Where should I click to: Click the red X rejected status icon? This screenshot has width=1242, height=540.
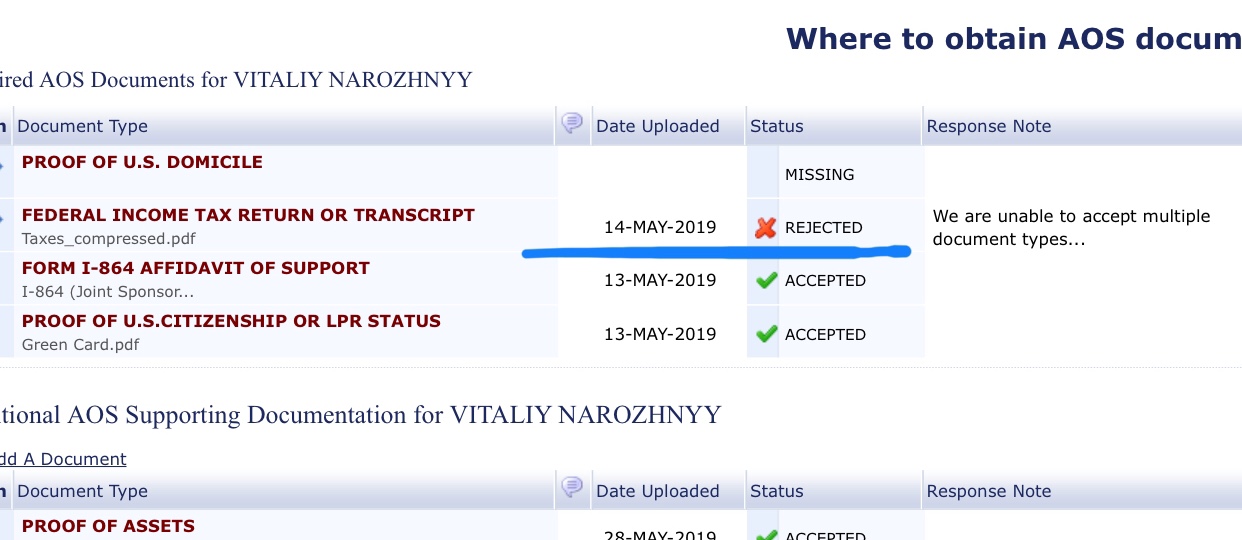click(x=765, y=228)
